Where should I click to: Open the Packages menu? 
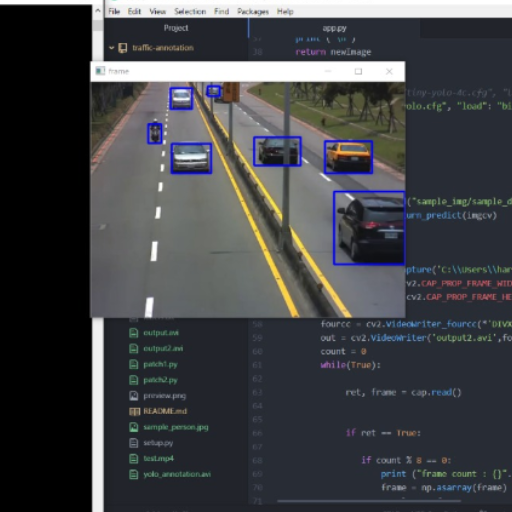click(253, 12)
